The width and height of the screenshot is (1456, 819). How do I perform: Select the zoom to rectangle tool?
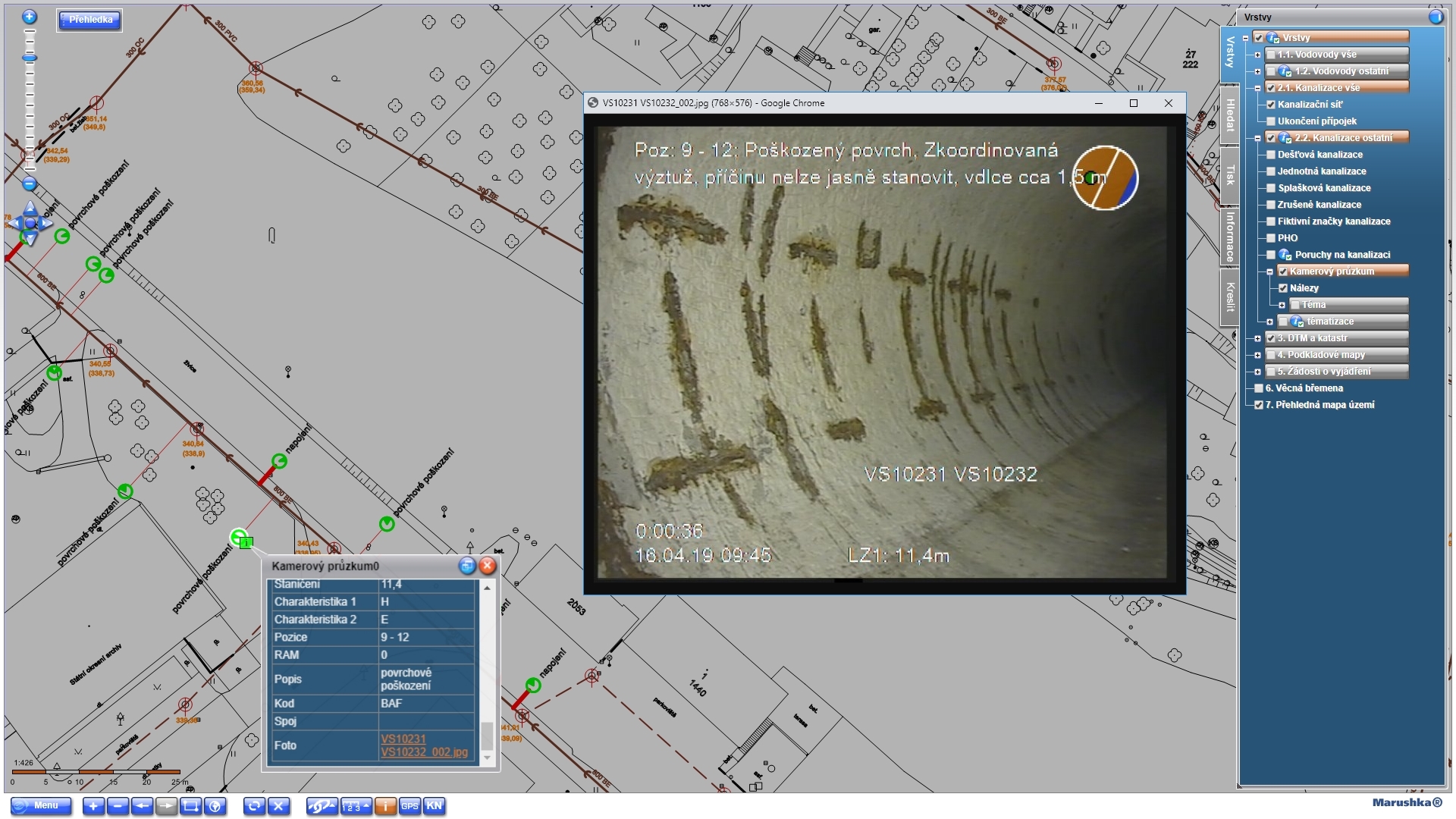190,806
